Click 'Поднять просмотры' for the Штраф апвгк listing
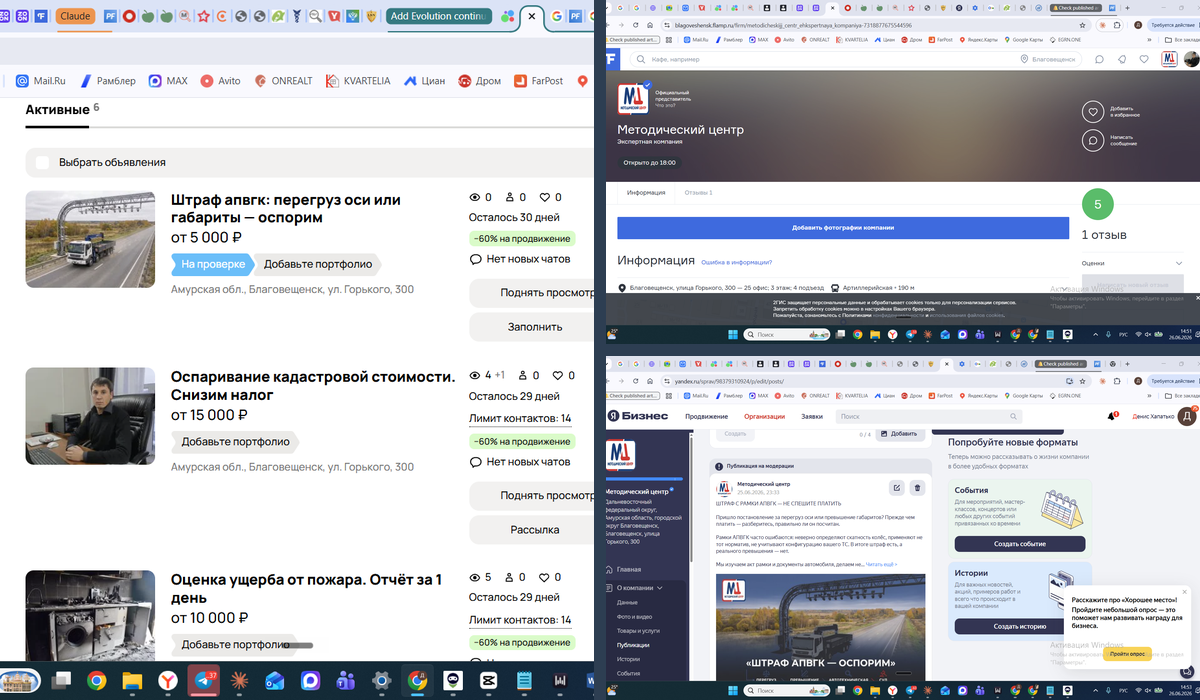This screenshot has width=1200, height=700. click(x=532, y=293)
